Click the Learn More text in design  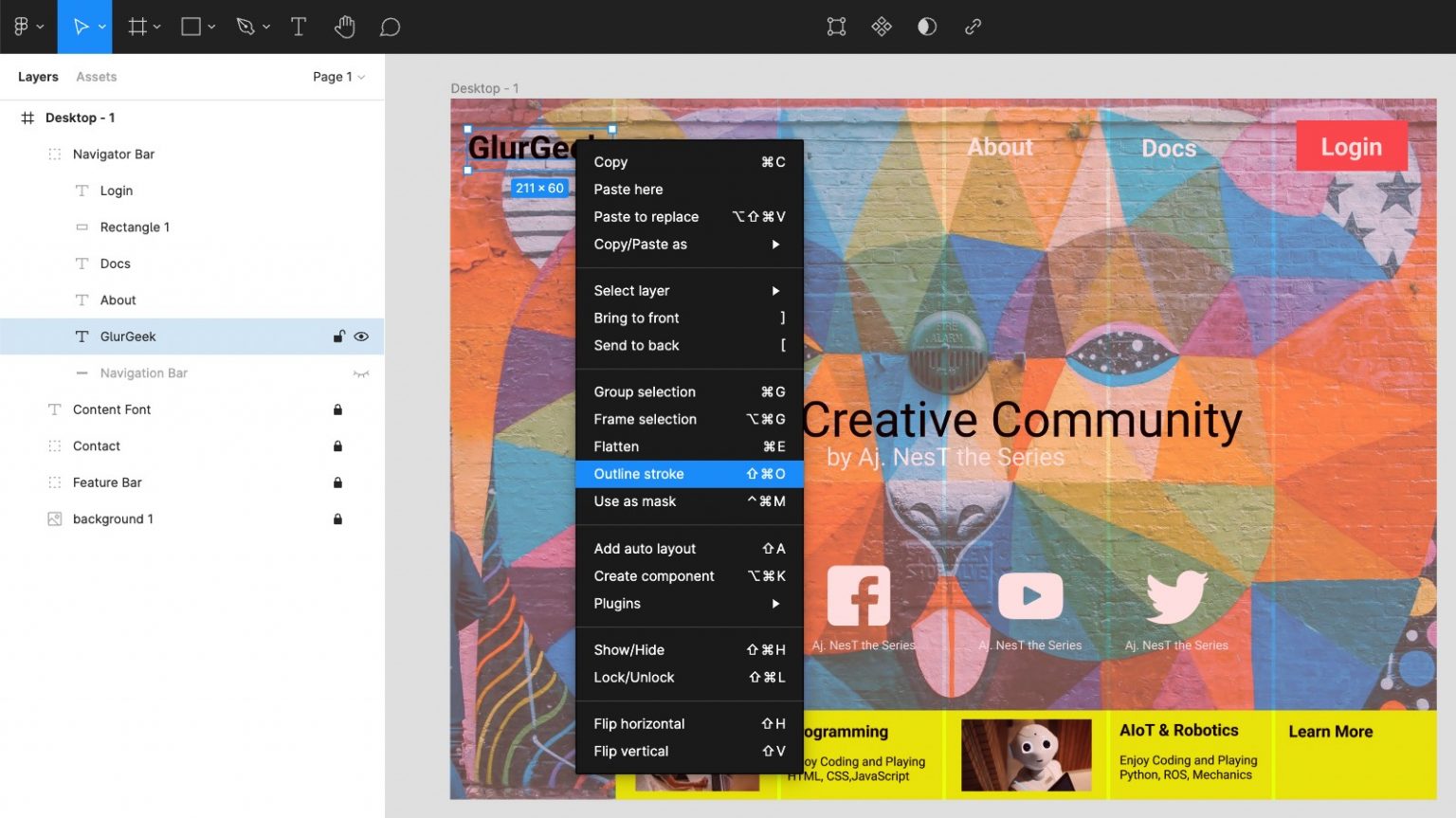point(1330,732)
